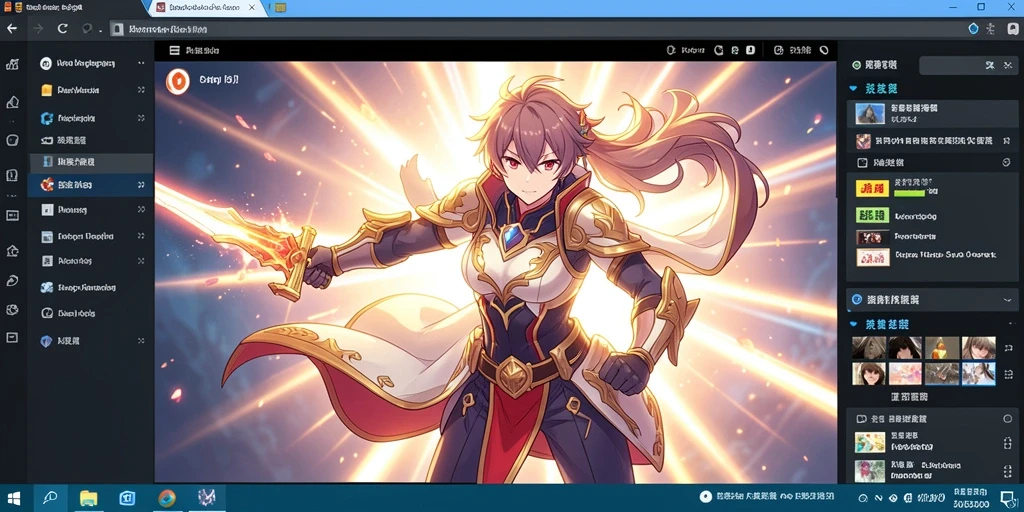
Task: Open the list row with the blue cloud icon
Action: [x=90, y=287]
